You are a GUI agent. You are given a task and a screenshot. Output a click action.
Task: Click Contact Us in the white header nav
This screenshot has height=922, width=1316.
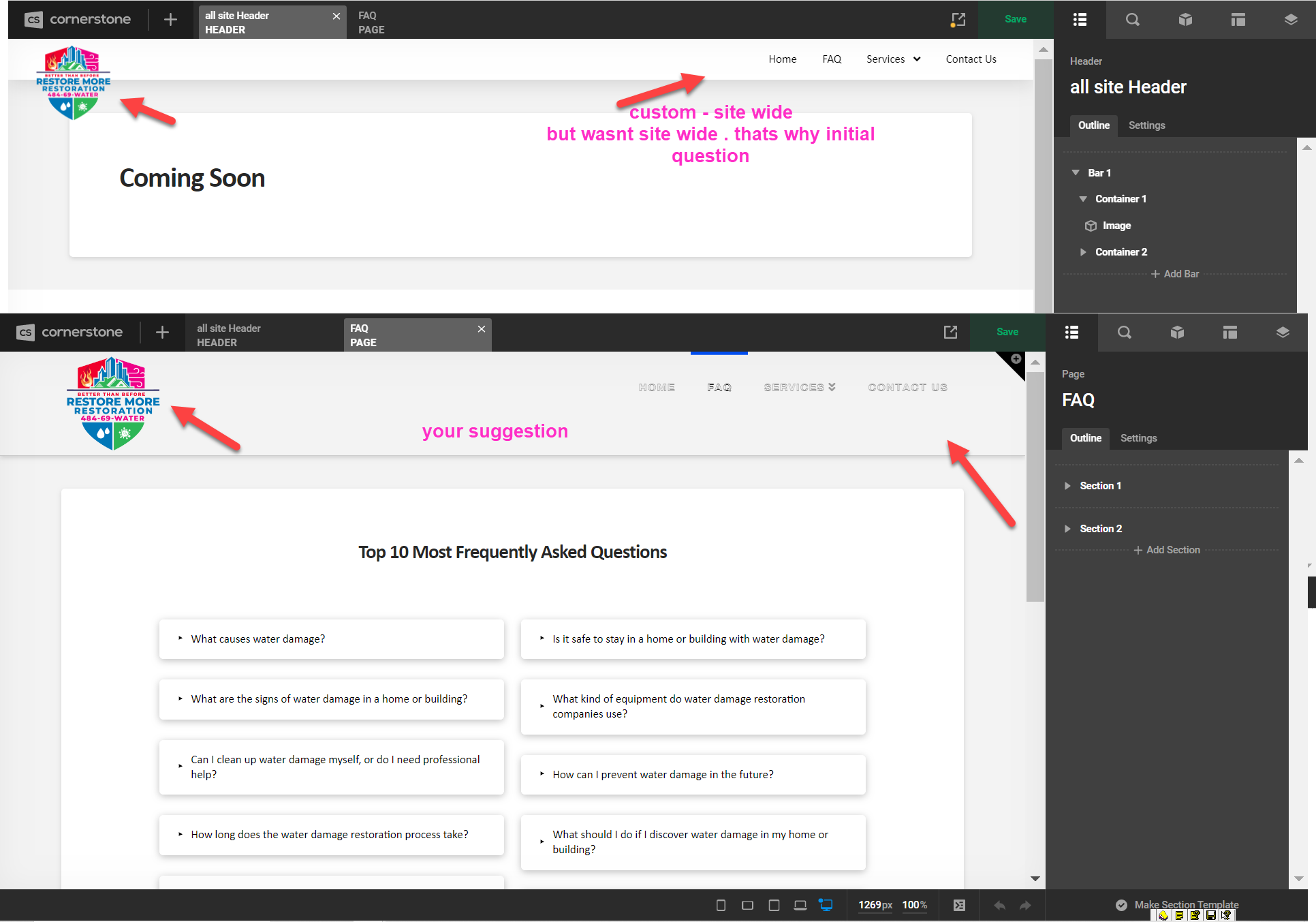pos(971,59)
